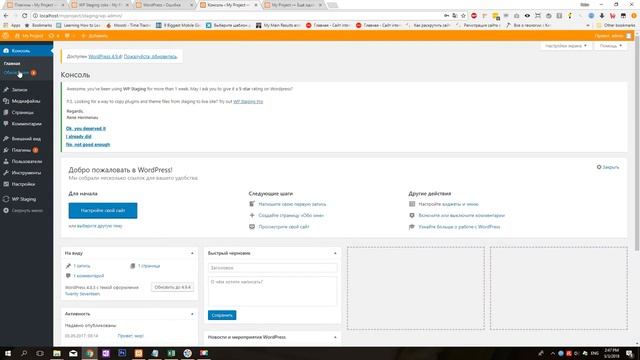Viewport: 640px width, 360px height.
Task: Collapse the Быстрый черновик widget
Action: (335, 253)
